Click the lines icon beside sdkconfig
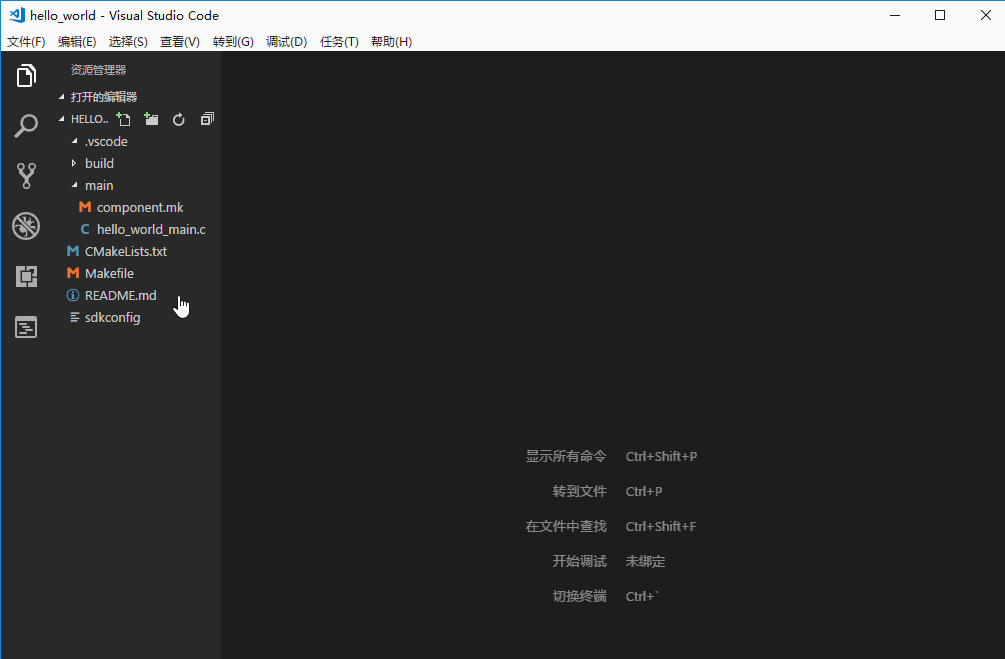1005x659 pixels. [x=74, y=317]
